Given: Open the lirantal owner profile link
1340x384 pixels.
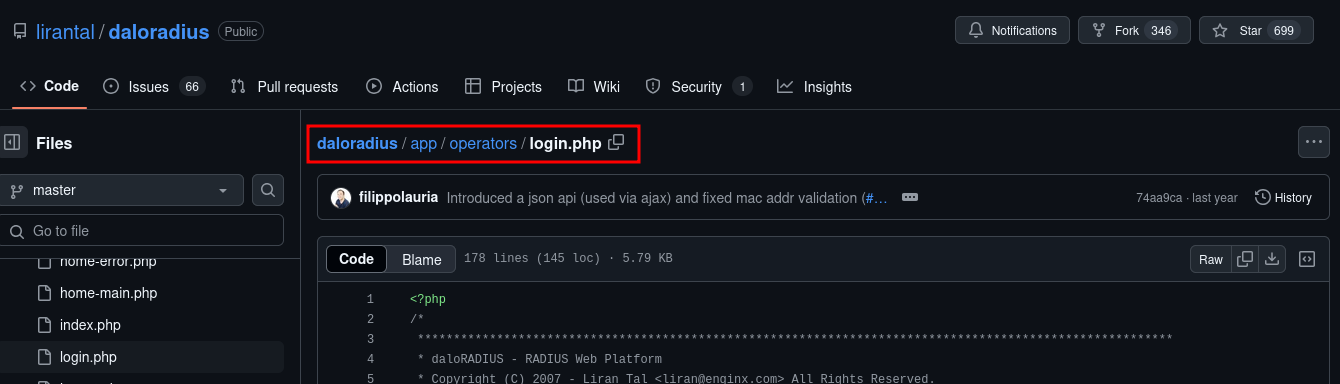Looking at the screenshot, I should click(x=65, y=31).
